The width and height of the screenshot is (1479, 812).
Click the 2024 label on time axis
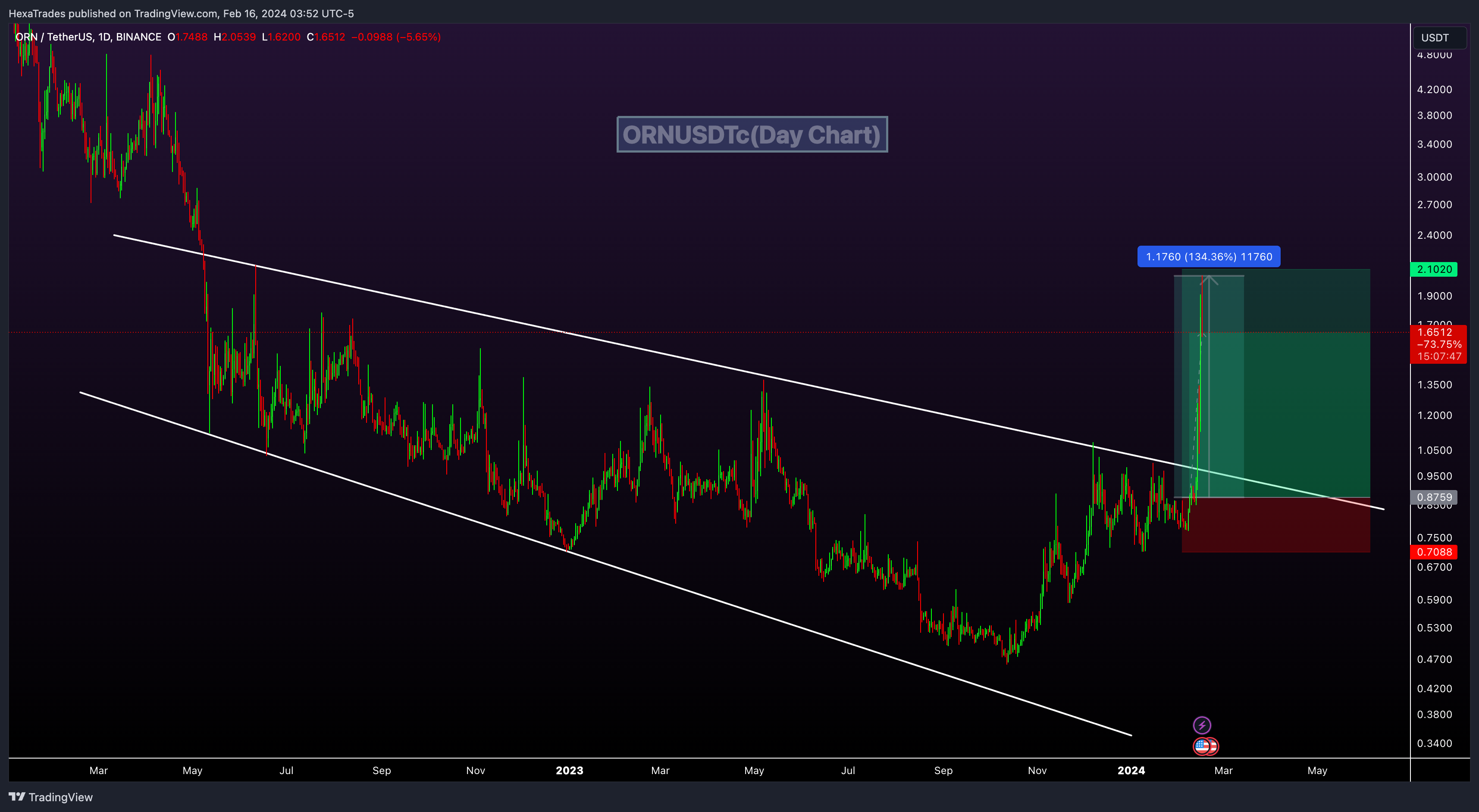tap(1131, 770)
